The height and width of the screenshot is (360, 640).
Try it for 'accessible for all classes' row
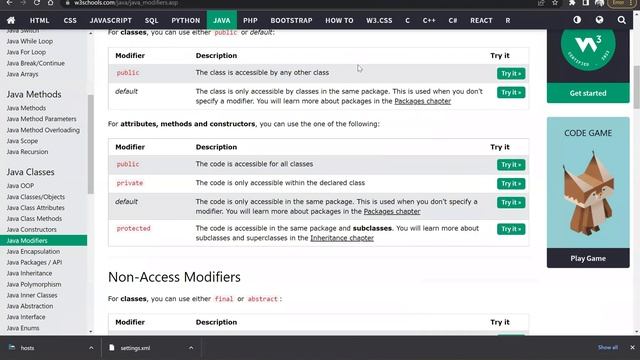pos(511,164)
